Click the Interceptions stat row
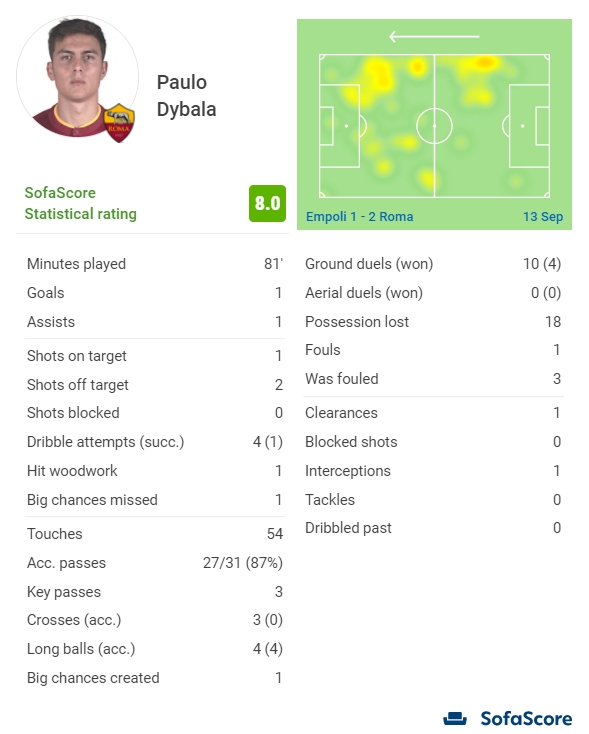 [433, 471]
